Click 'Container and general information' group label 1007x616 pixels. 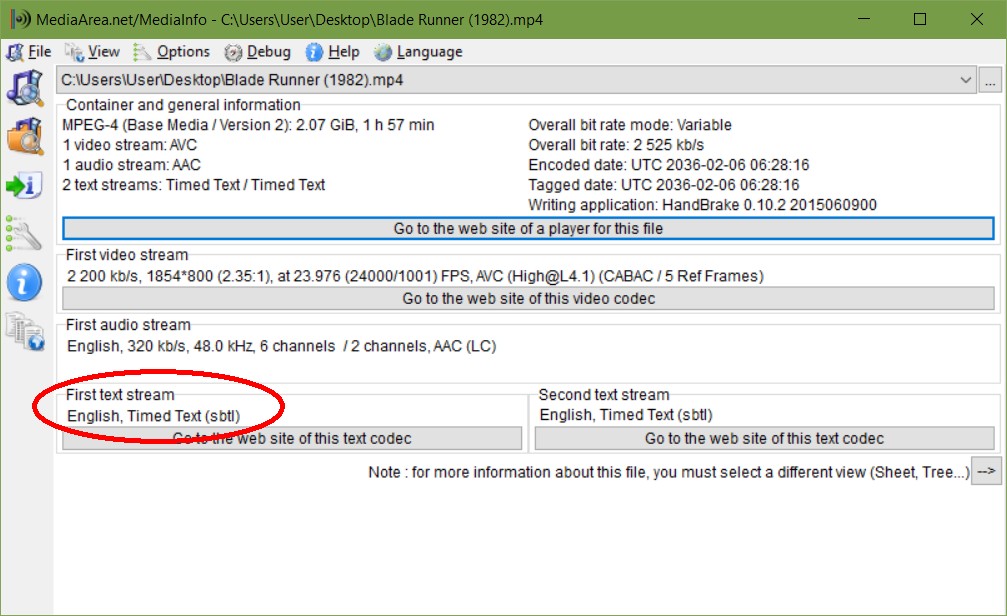[183, 105]
